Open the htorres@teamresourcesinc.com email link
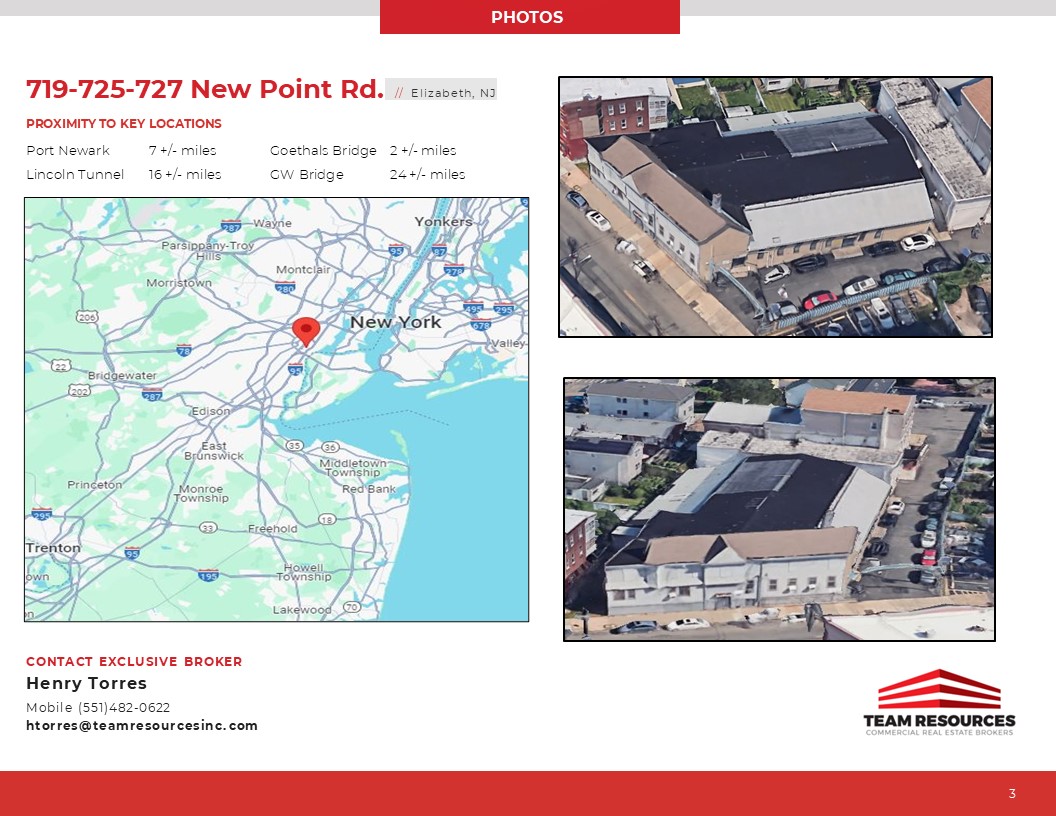Image resolution: width=1056 pixels, height=816 pixels. (x=141, y=725)
